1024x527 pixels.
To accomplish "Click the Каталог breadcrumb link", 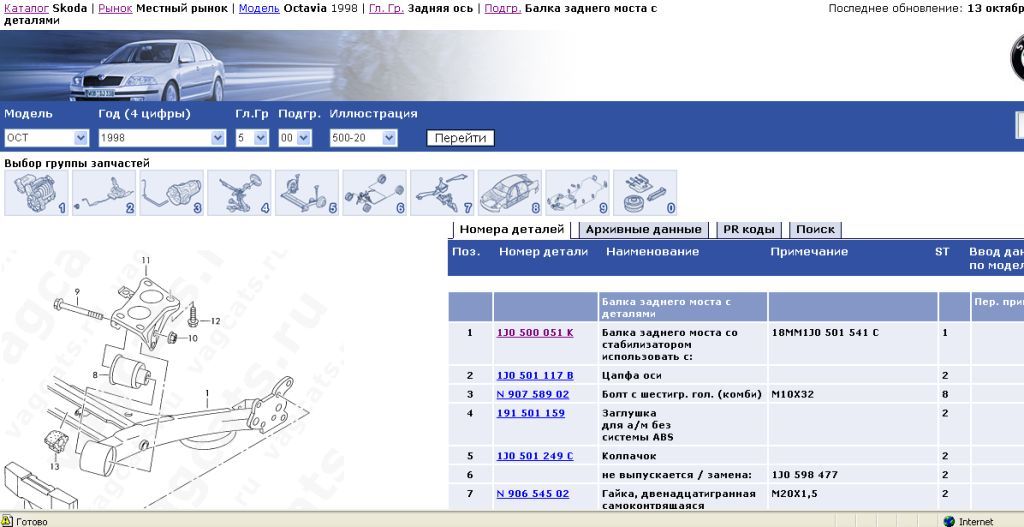I will coord(26,8).
